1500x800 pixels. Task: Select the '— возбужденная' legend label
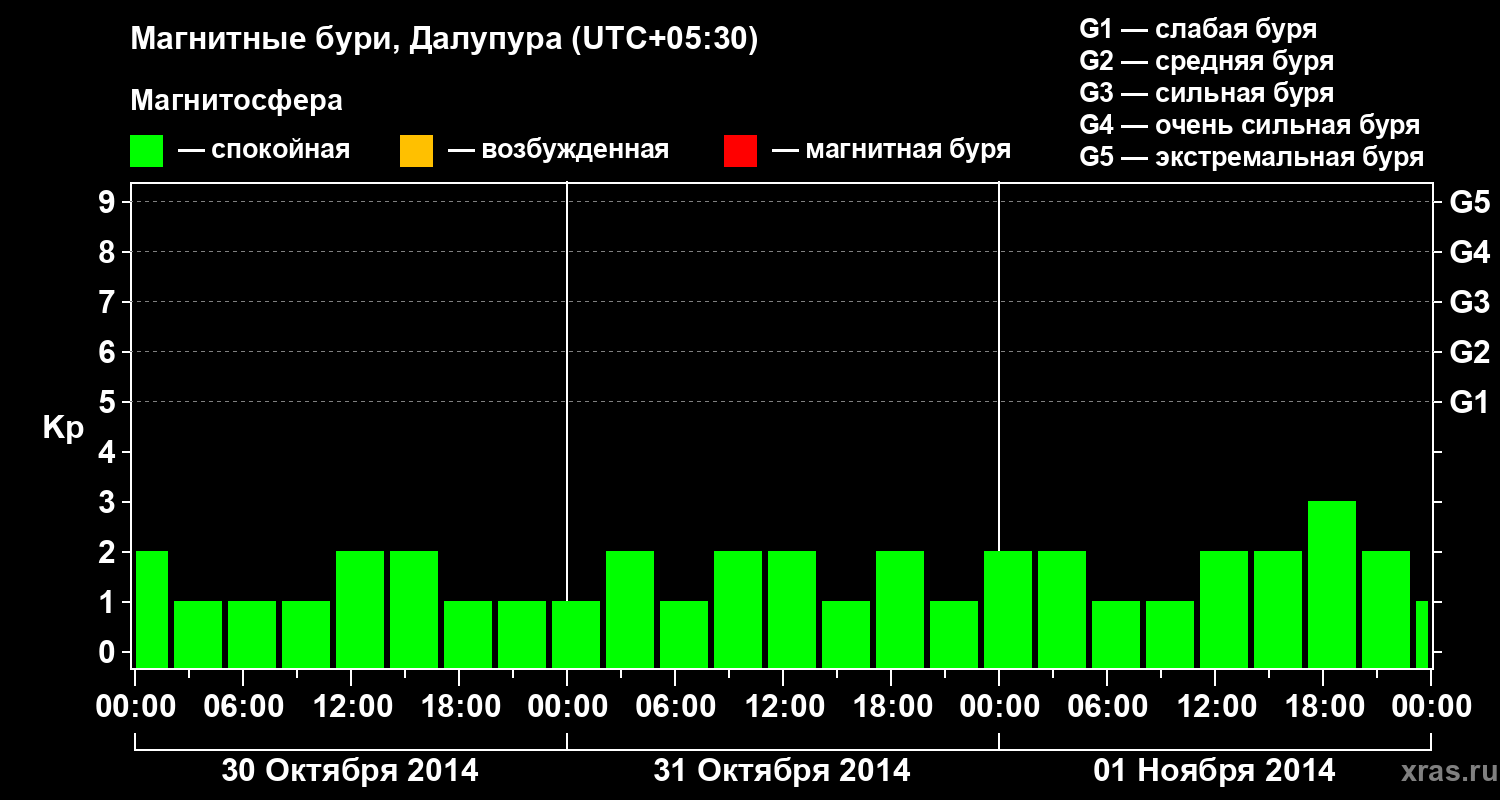point(558,151)
